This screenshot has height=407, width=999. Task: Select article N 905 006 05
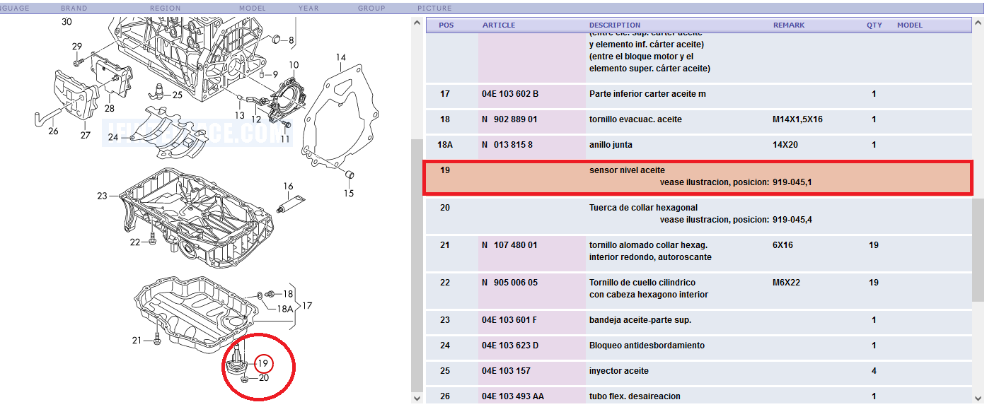click(510, 283)
